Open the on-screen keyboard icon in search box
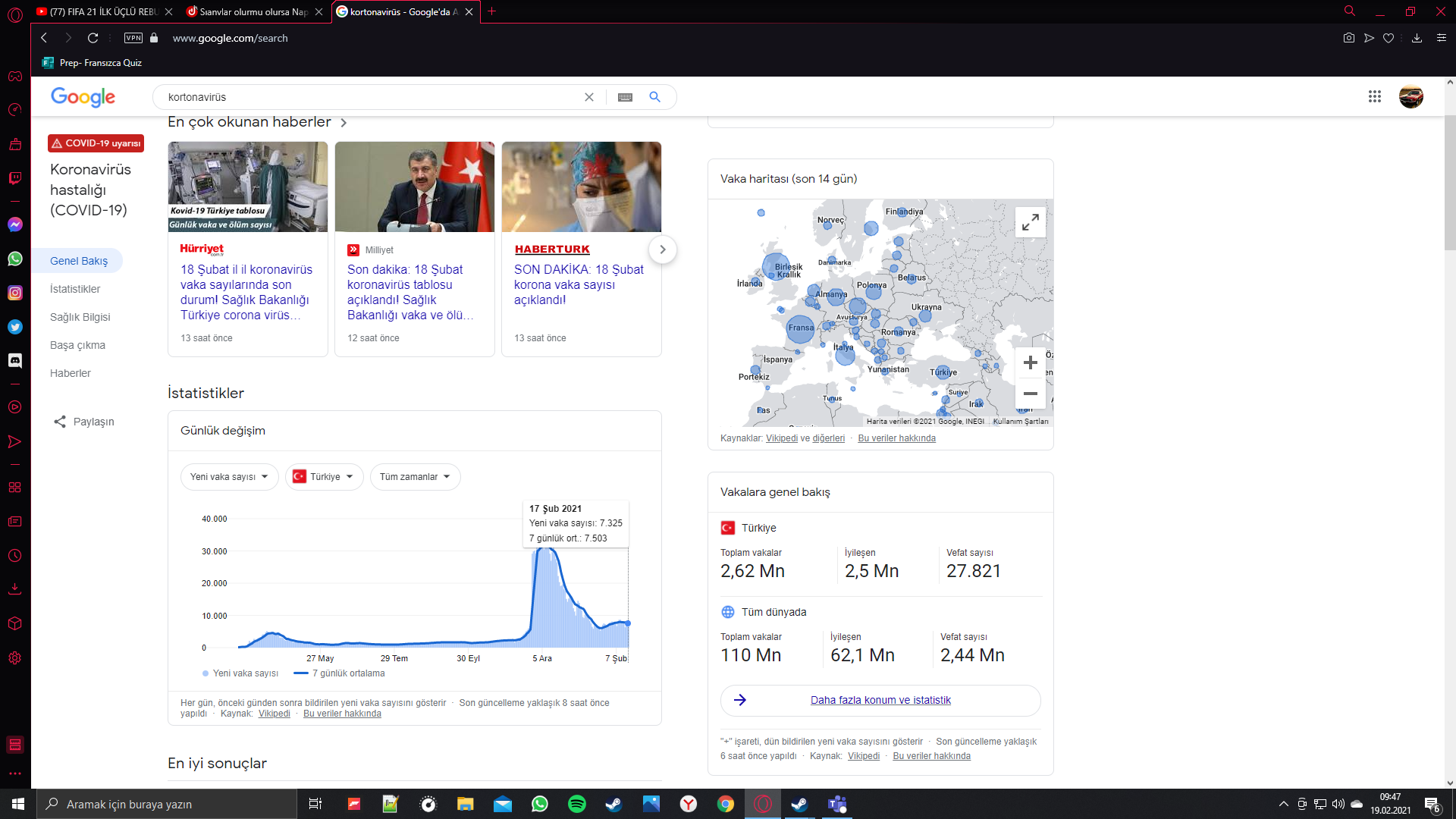1456x819 pixels. (x=625, y=97)
